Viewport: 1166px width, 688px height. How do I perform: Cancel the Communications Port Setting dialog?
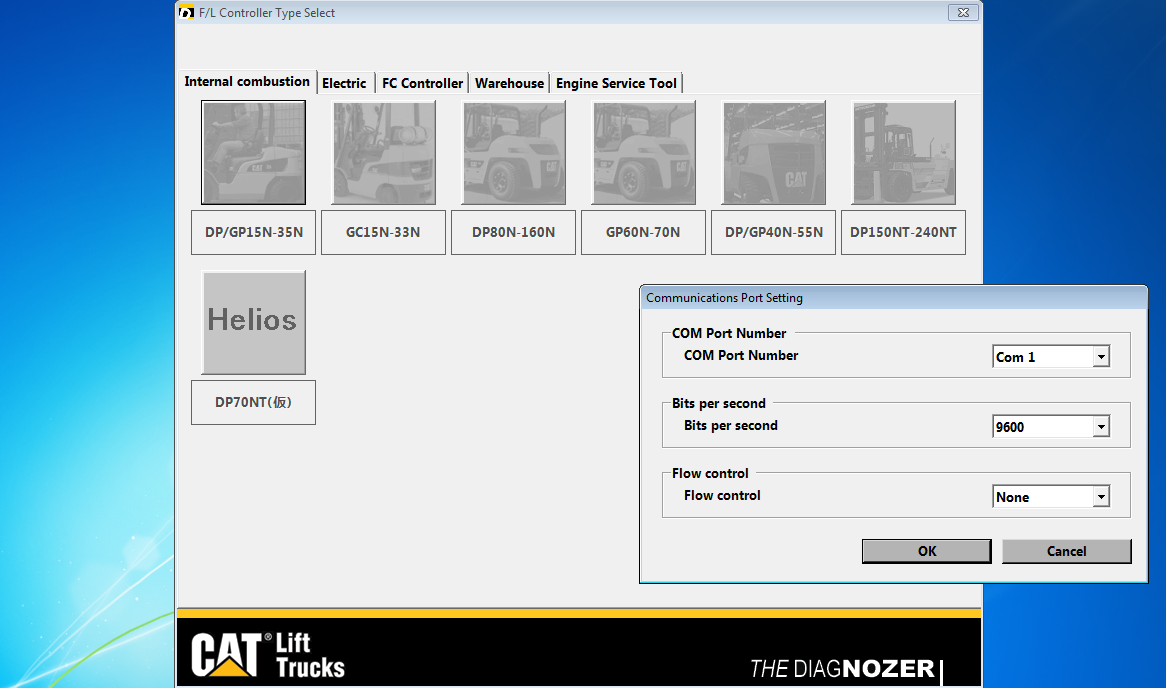tap(1066, 551)
